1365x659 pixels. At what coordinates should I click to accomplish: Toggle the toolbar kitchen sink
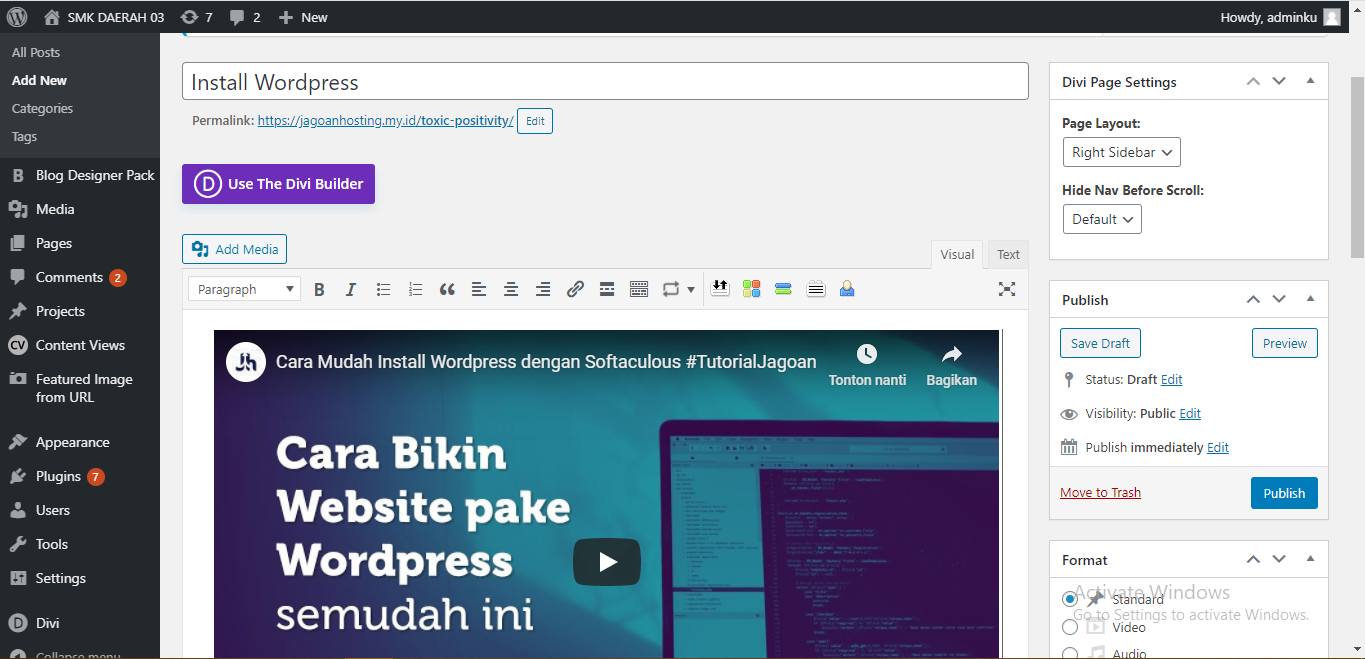[x=639, y=289]
